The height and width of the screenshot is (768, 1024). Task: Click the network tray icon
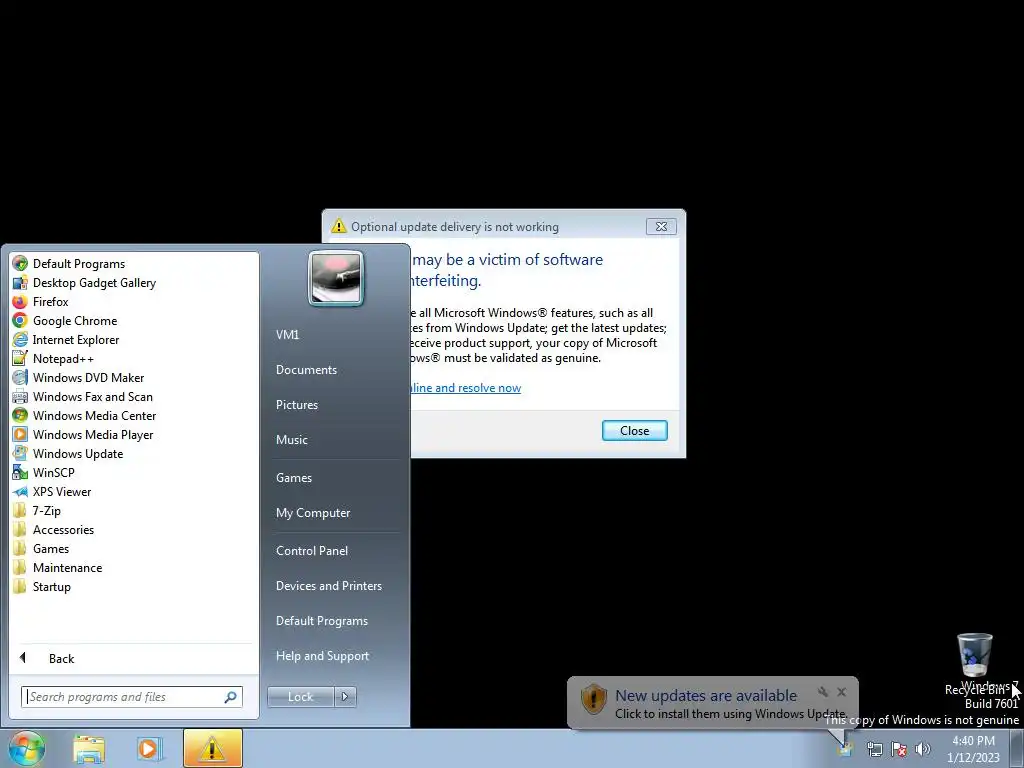874,749
